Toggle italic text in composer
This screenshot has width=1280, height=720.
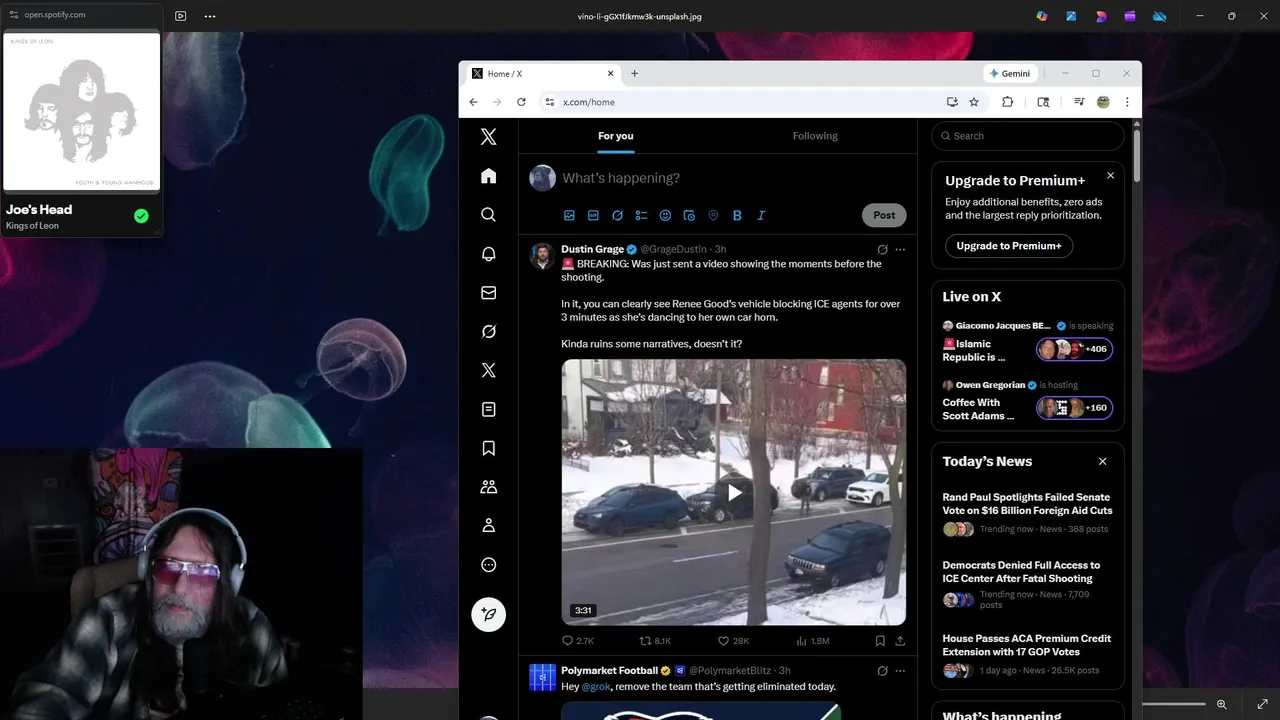[x=761, y=215]
